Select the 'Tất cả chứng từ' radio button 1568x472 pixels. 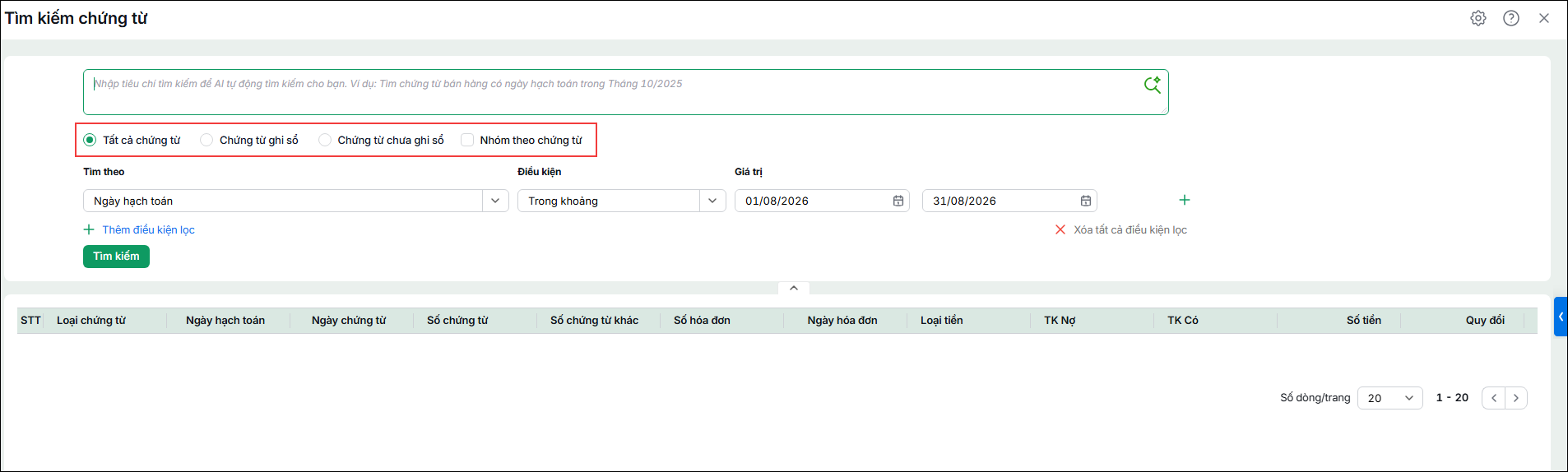(90, 140)
